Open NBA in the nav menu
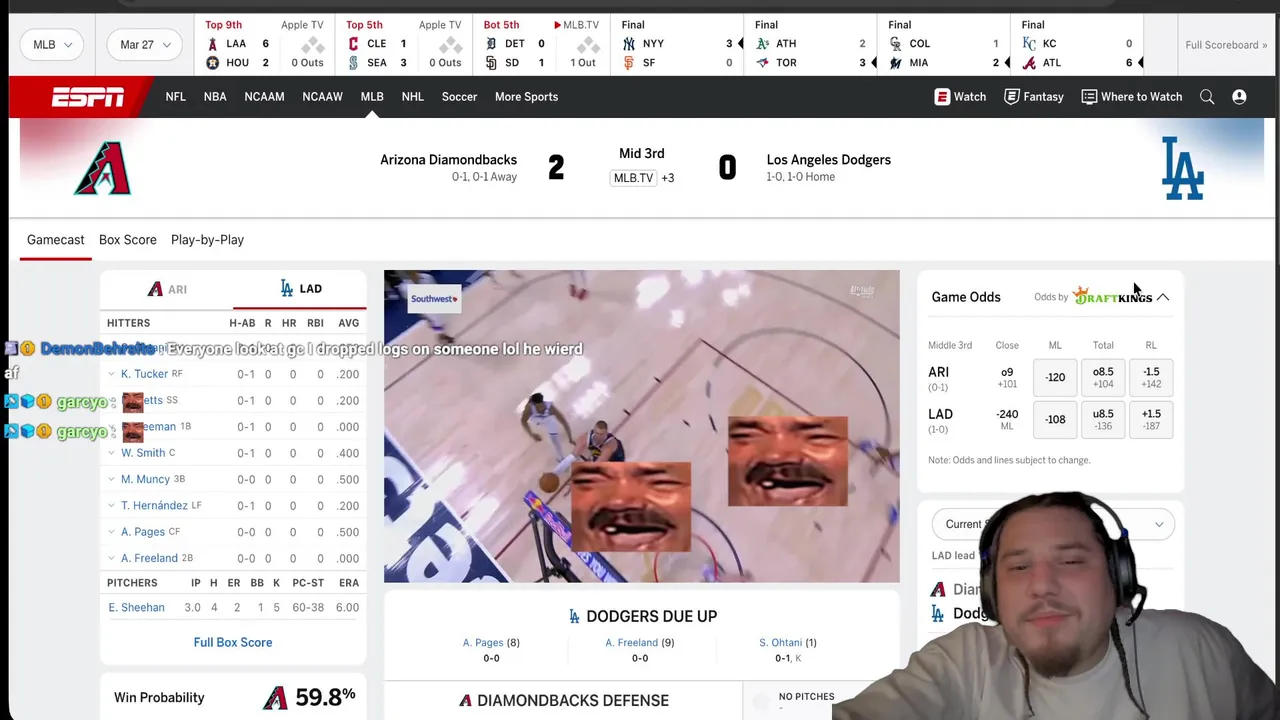1280x720 pixels. tap(215, 97)
